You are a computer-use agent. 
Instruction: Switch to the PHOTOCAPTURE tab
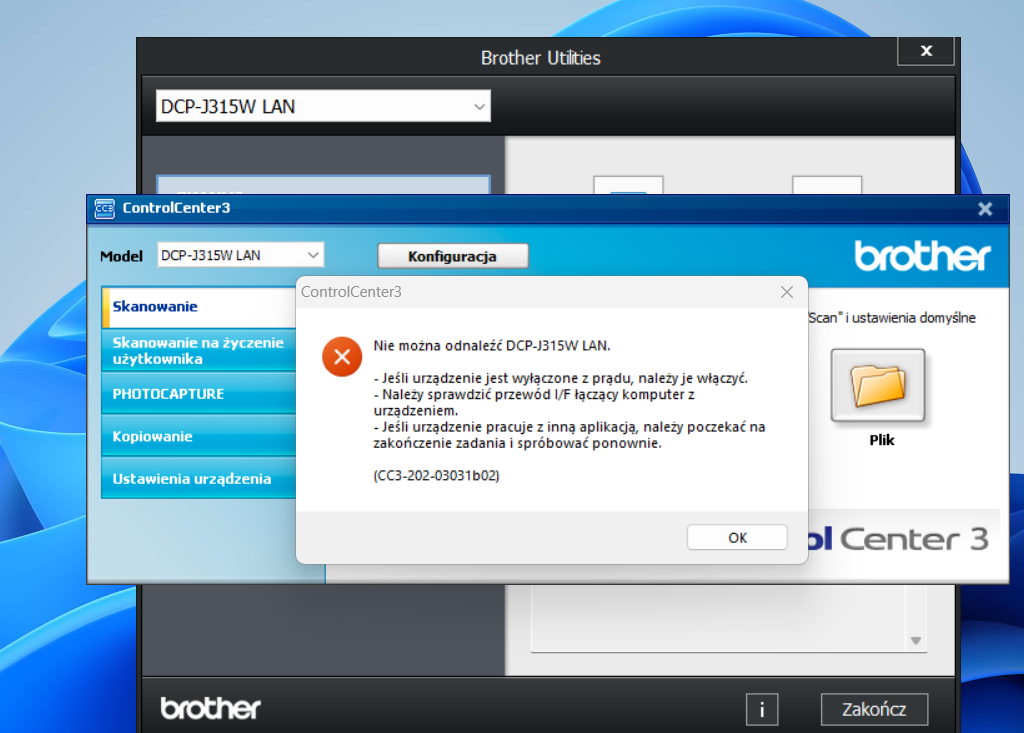[199, 393]
